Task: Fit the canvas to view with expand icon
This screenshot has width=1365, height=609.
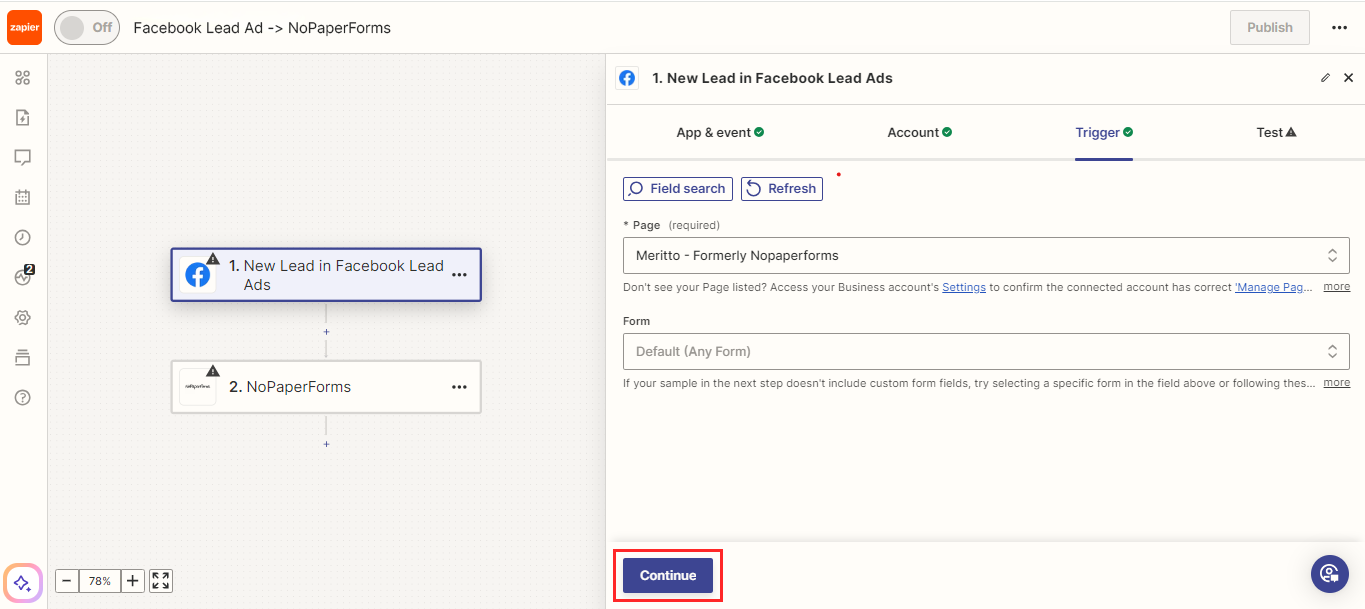Action: pyautogui.click(x=161, y=581)
